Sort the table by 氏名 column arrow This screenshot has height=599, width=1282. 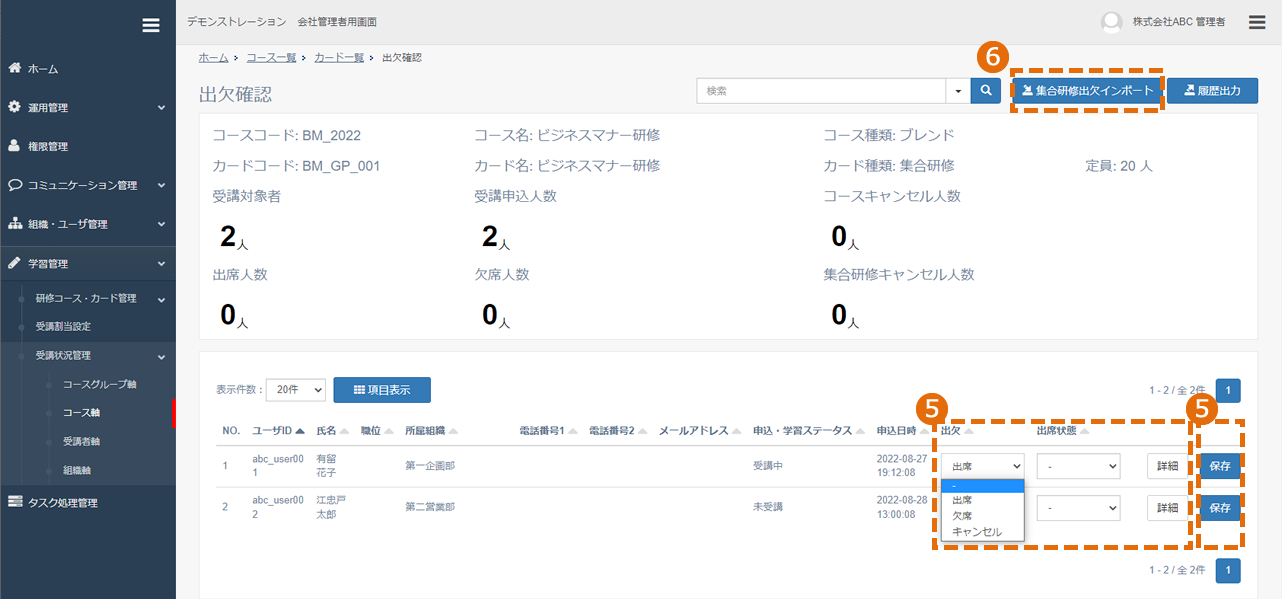pyautogui.click(x=345, y=431)
